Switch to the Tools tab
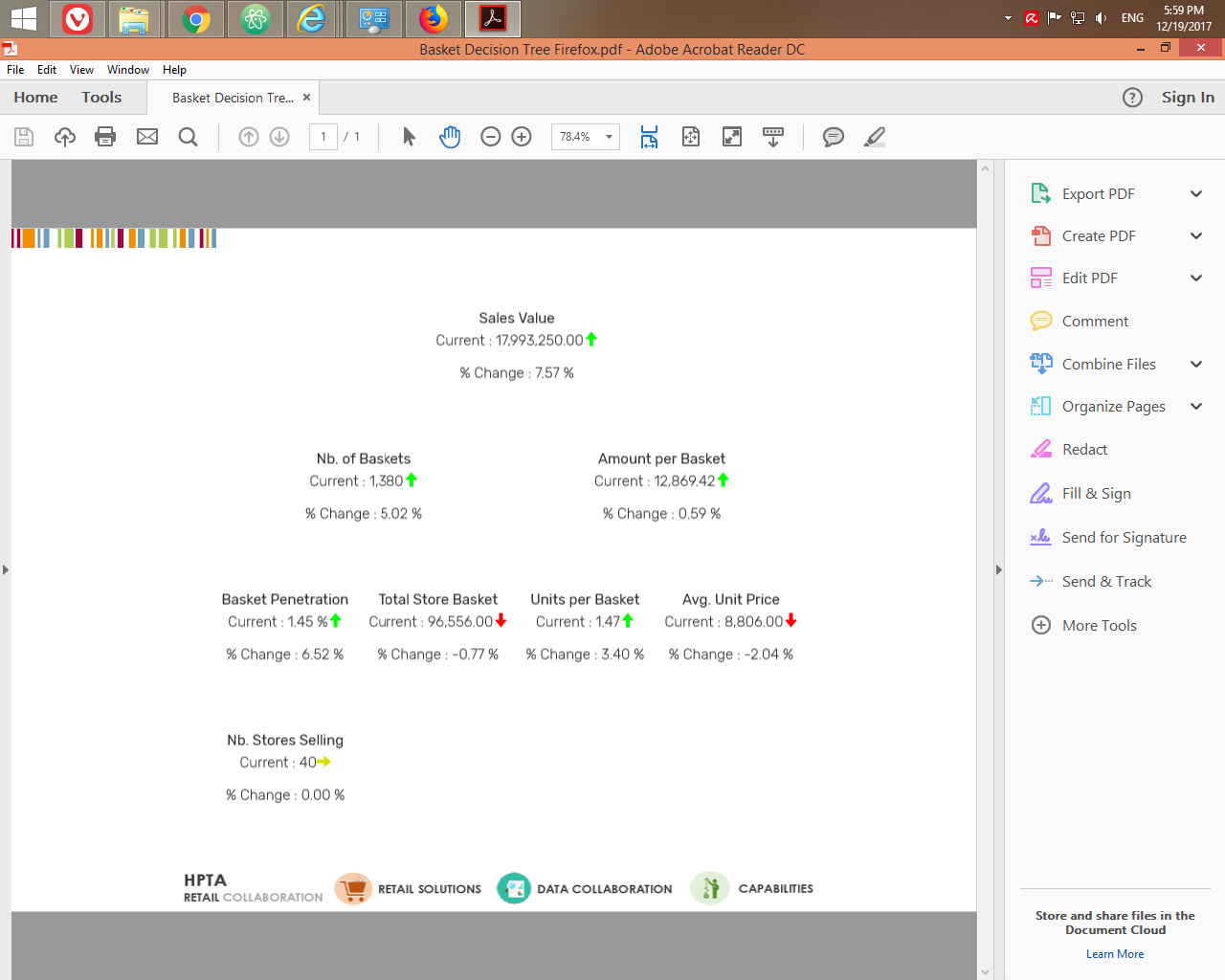 click(x=100, y=97)
